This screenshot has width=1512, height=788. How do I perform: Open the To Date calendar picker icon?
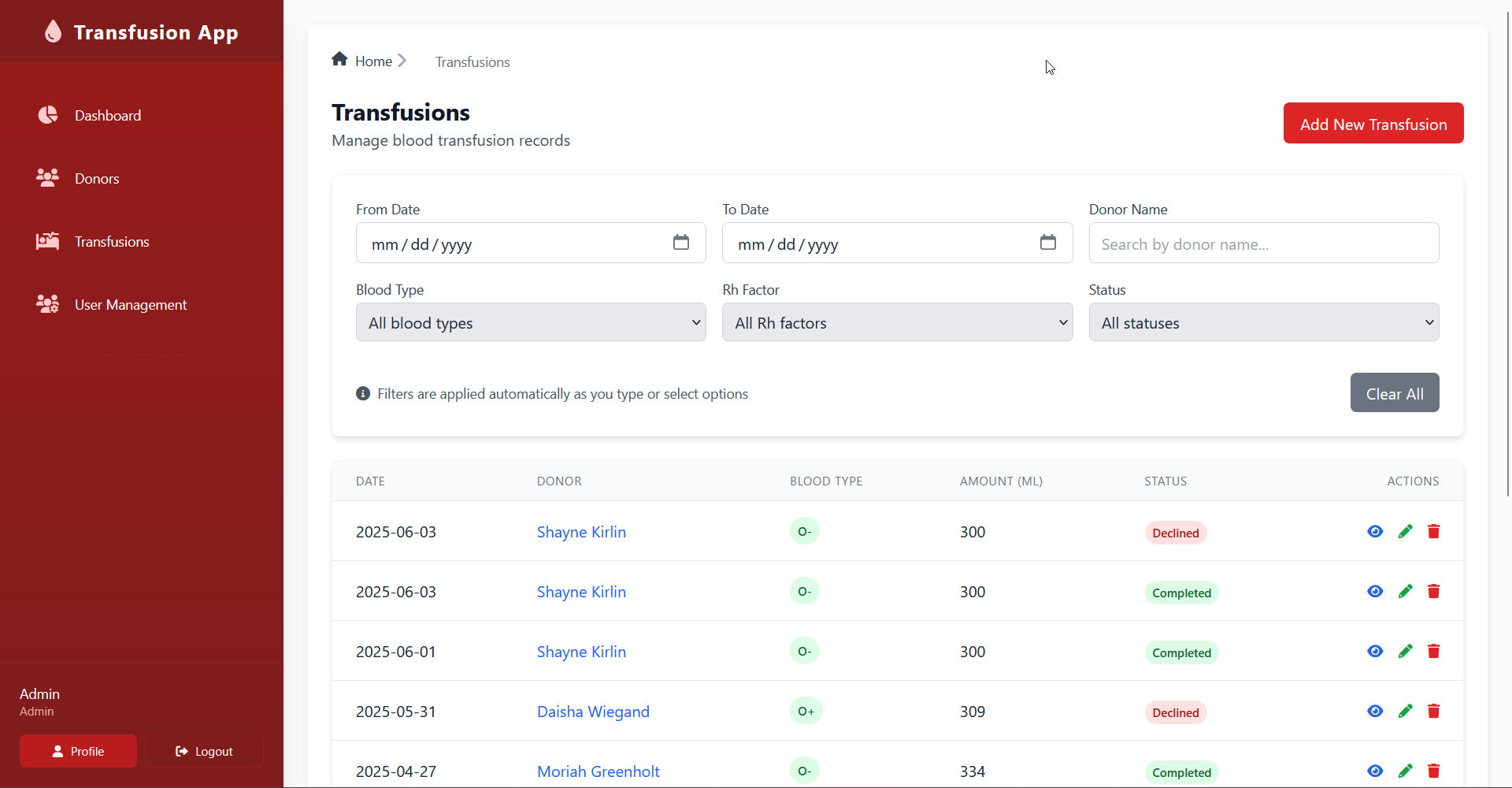point(1047,243)
